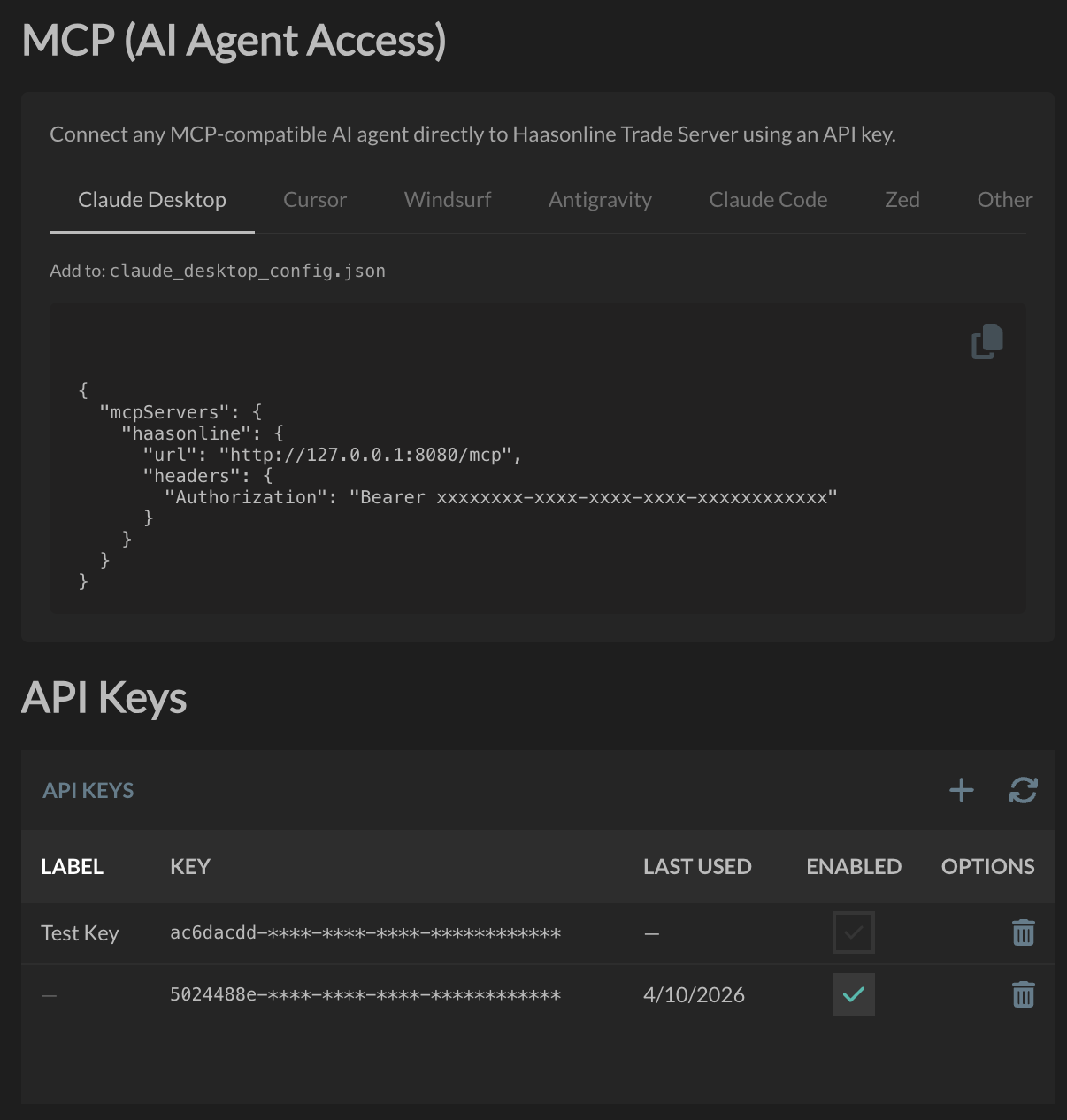Disable the 5024488e API key
Screen dimensions: 1067x1120
pyautogui.click(x=853, y=994)
